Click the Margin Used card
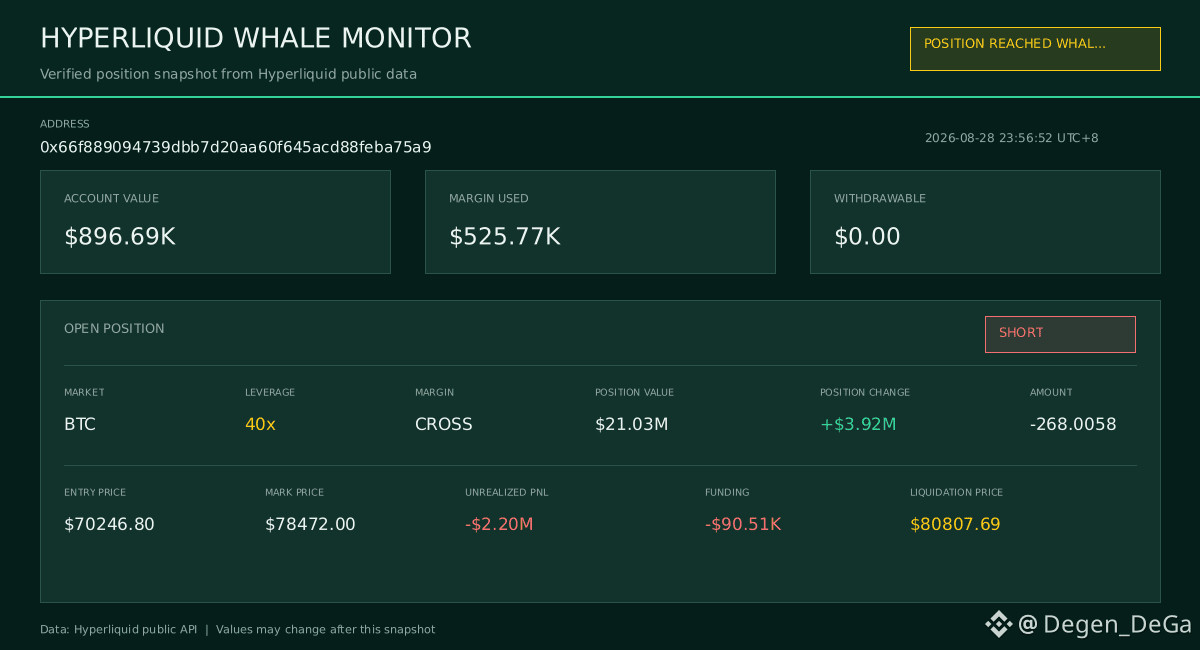The image size is (1200, 650). 600,222
